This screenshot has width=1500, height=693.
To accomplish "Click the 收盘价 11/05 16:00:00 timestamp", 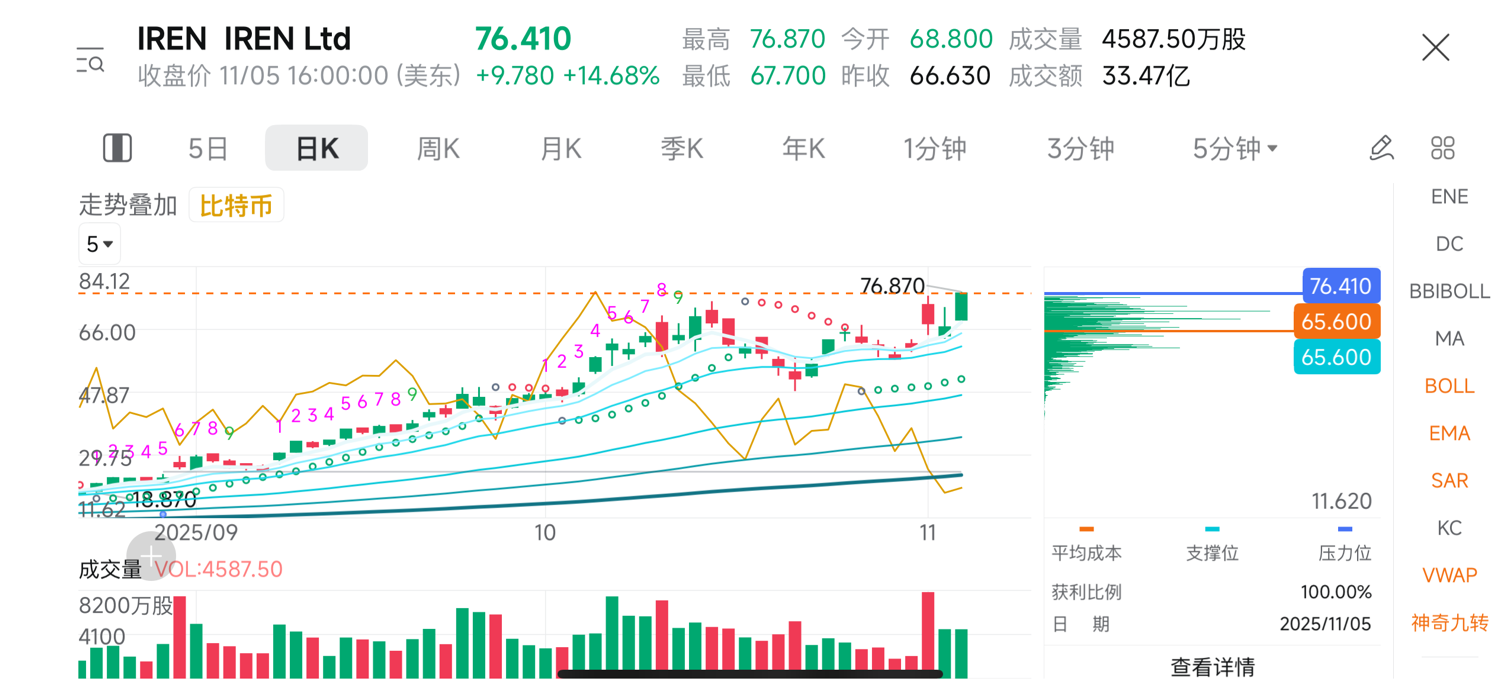I will (299, 76).
